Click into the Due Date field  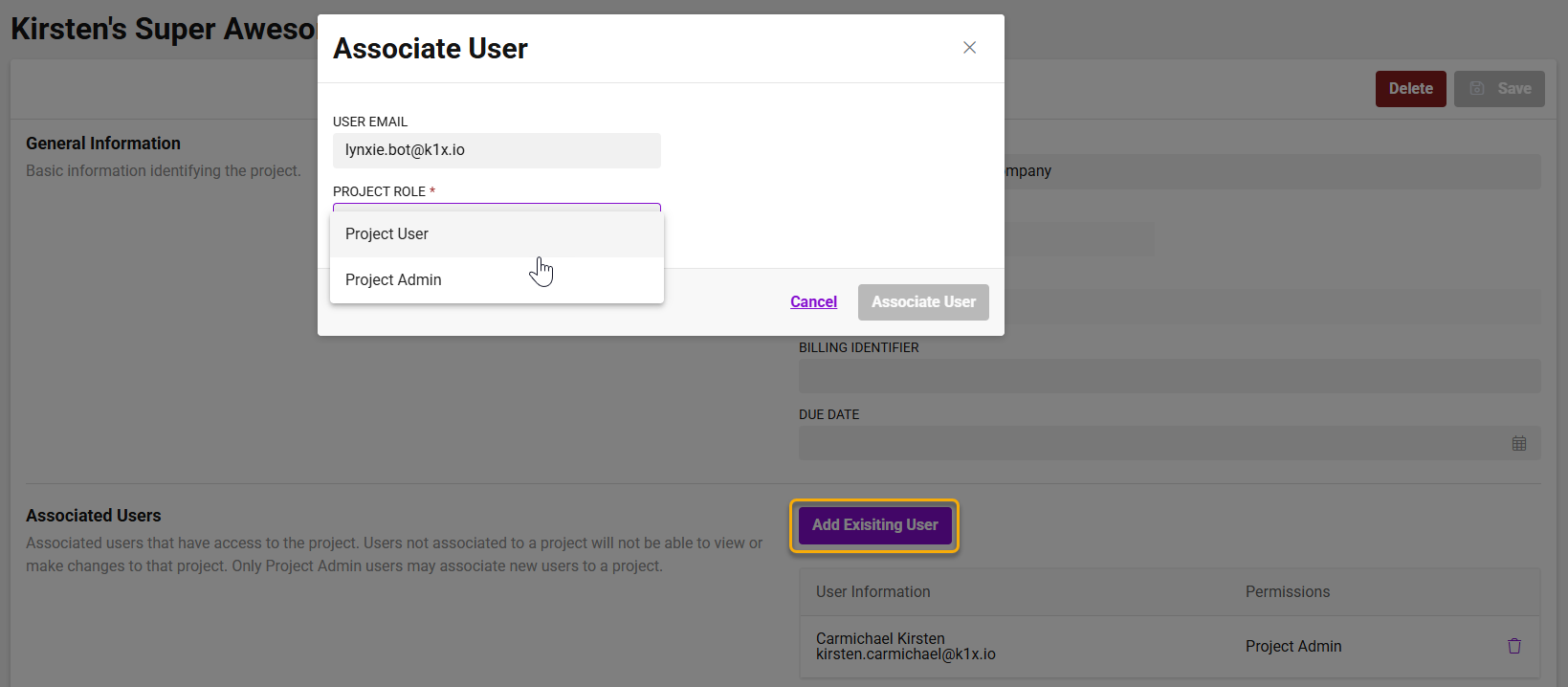pyautogui.click(x=1148, y=444)
